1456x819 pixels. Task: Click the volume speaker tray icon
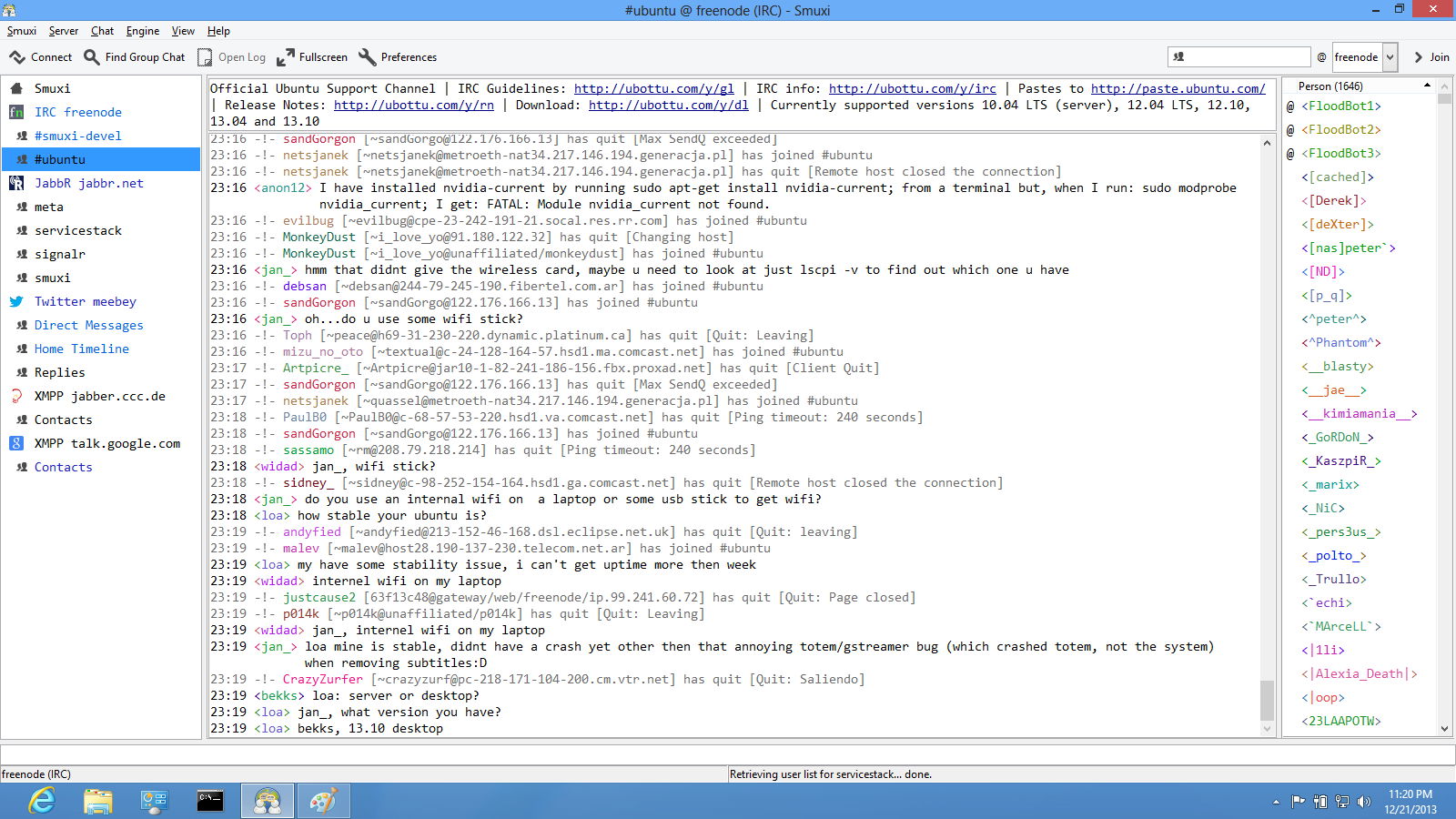coord(1363,802)
